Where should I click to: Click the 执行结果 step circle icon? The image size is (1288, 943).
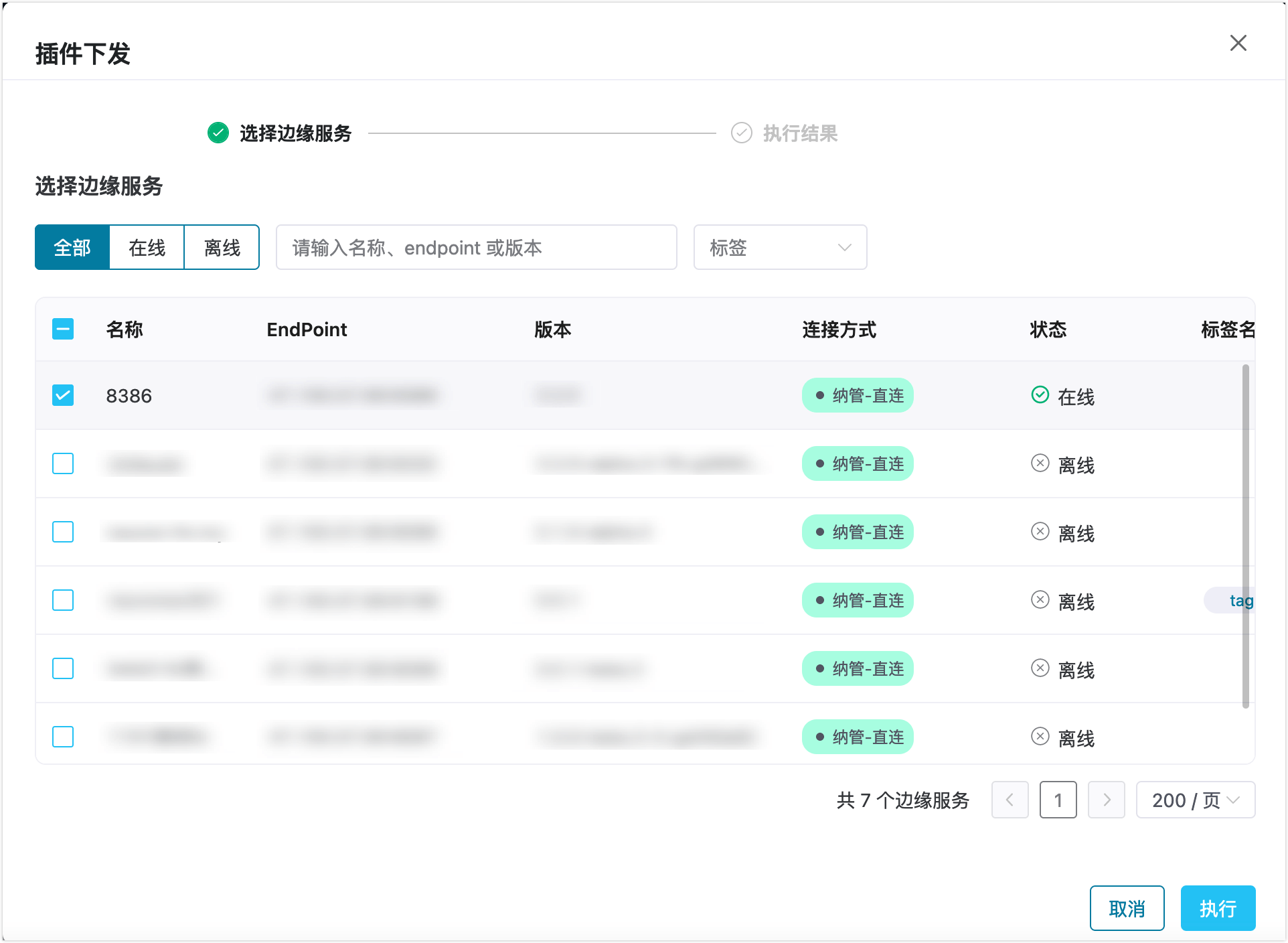click(741, 133)
